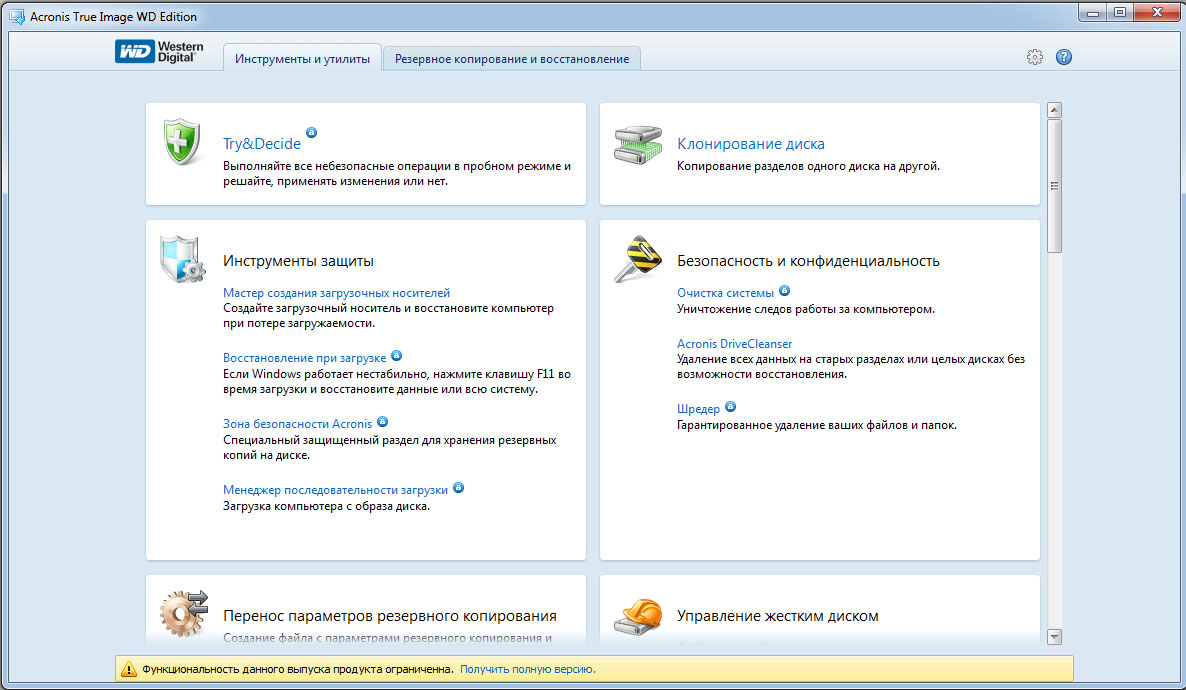Minimize the Acronis True Image window

point(1092,12)
